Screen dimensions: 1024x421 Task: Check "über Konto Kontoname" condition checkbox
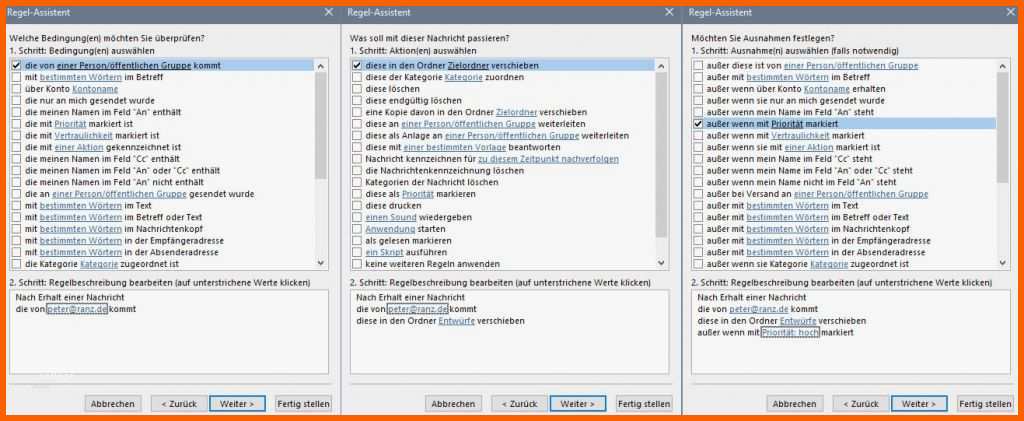pos(16,89)
